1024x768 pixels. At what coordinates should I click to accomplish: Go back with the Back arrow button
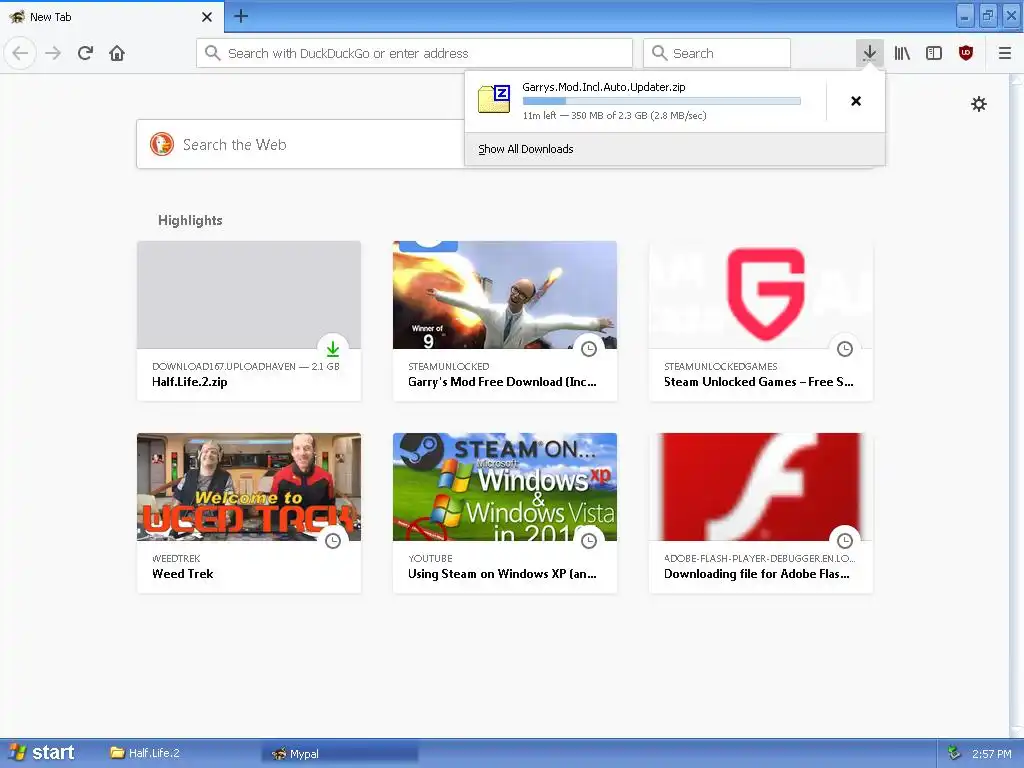(x=20, y=53)
